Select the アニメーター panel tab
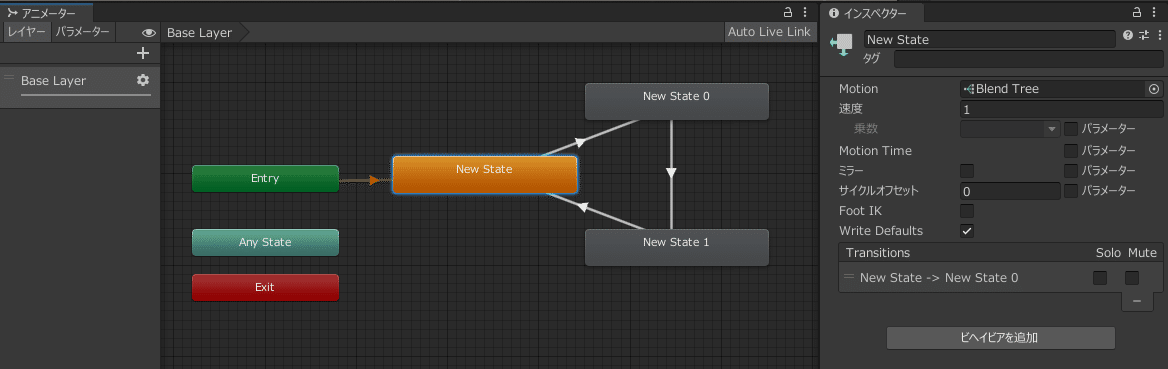The height and width of the screenshot is (369, 1168). pyautogui.click(x=46, y=13)
